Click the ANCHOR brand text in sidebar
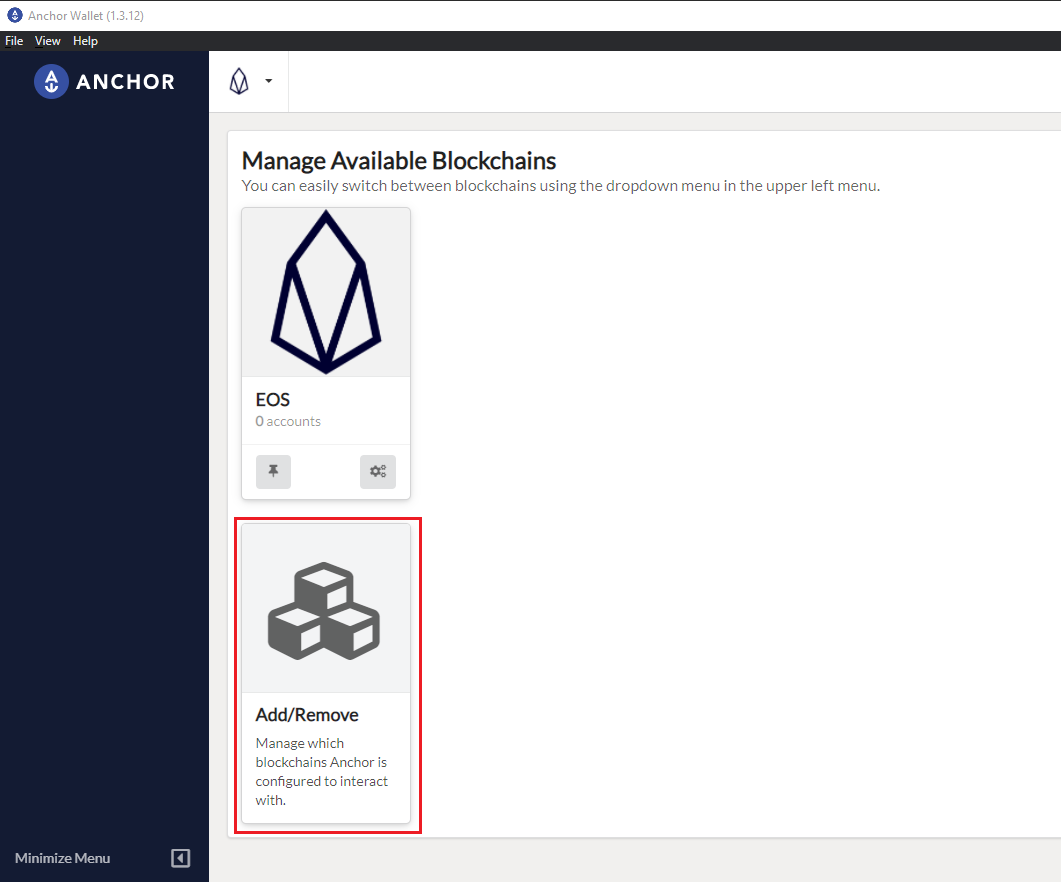Screen dimensions: 1061x882 (x=126, y=82)
